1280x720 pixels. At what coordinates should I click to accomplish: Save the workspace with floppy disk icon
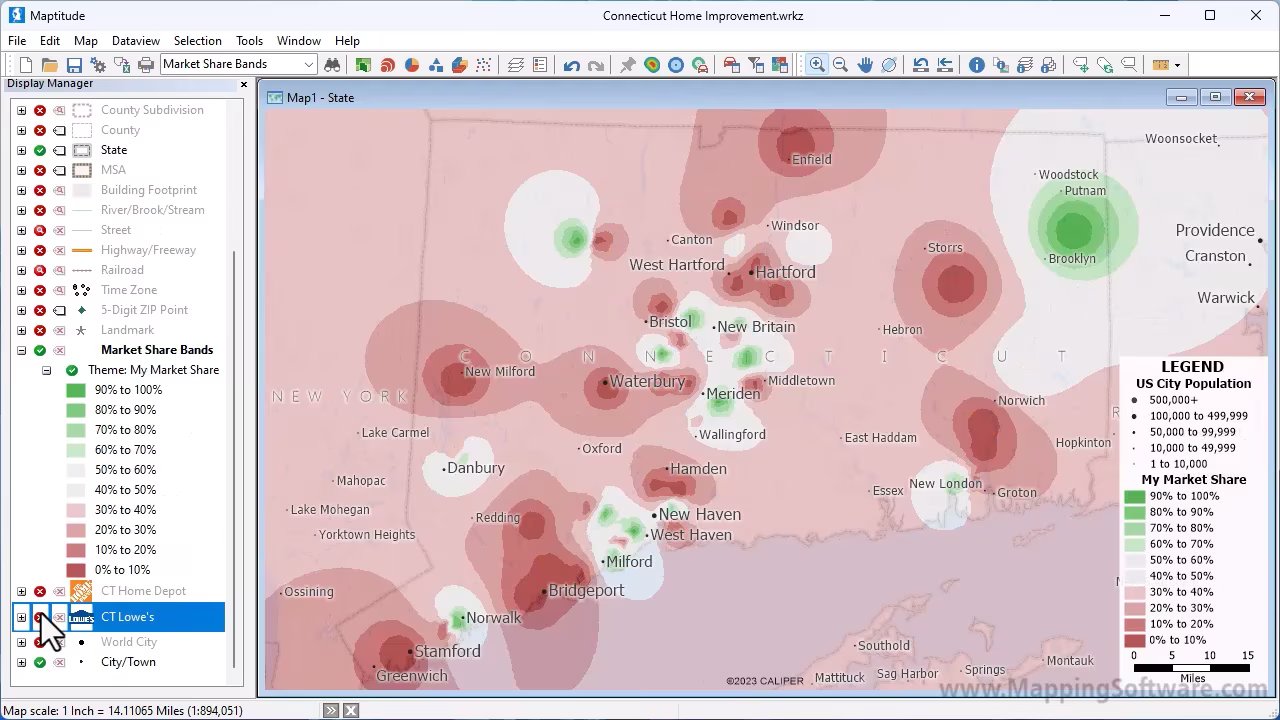coord(74,65)
